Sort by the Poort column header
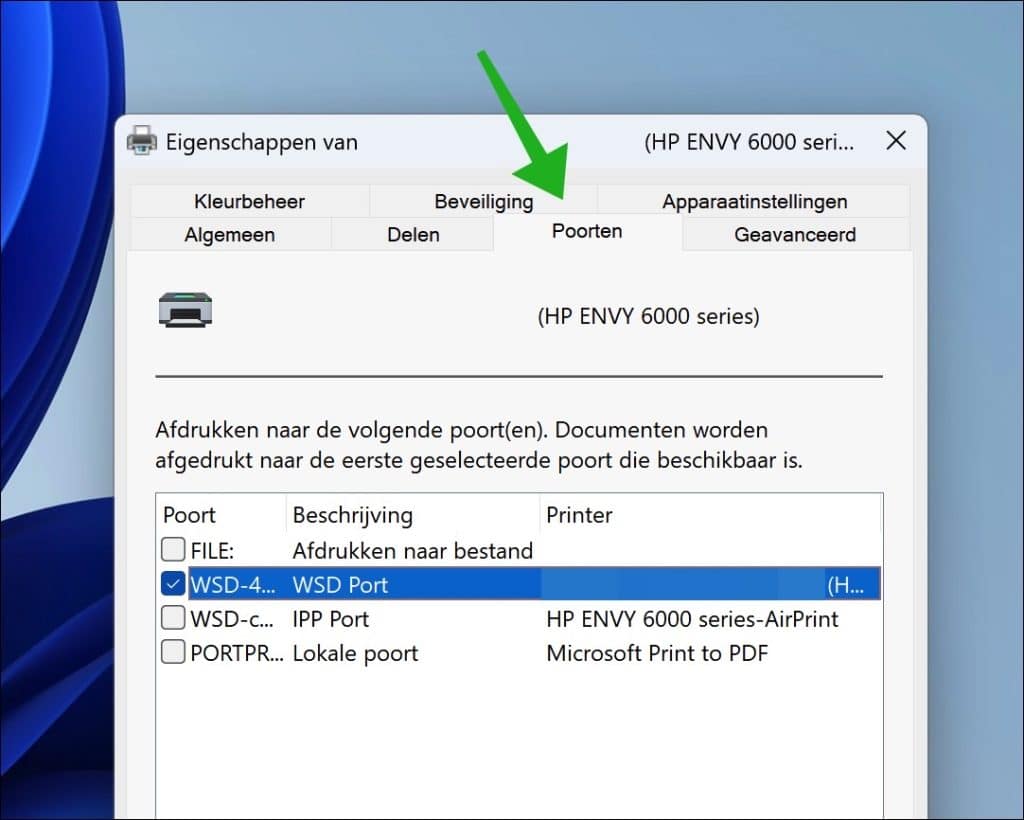Viewport: 1024px width, 820px height. point(221,515)
